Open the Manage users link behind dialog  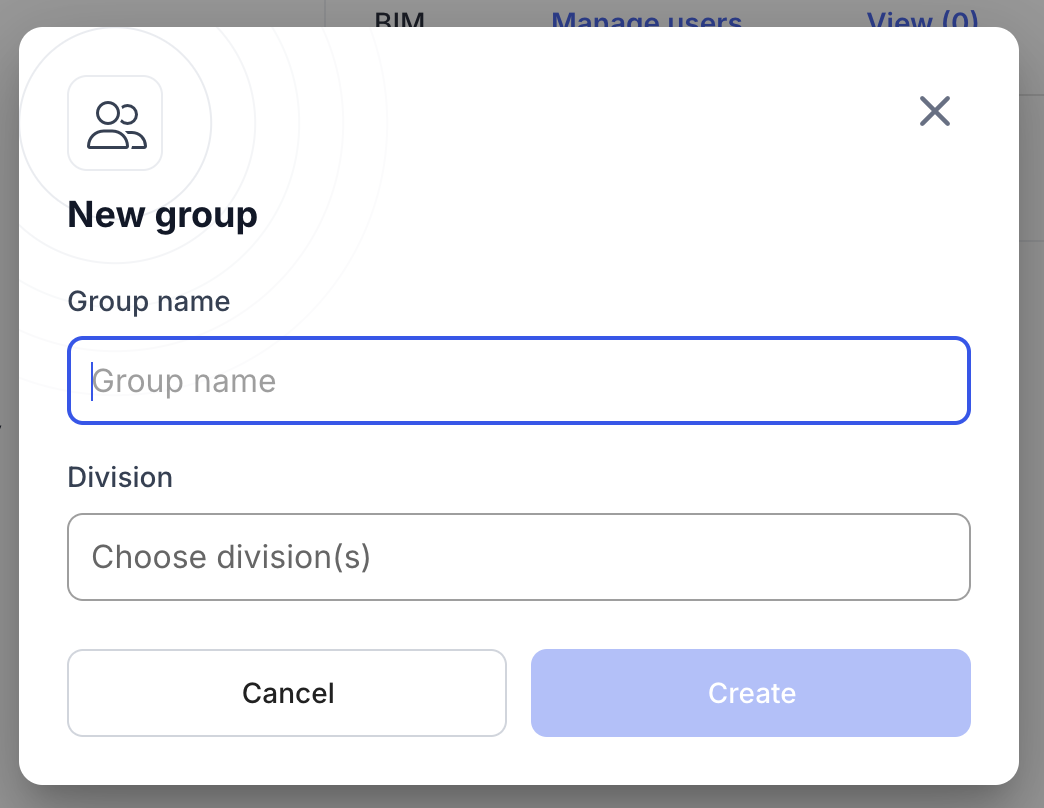tap(646, 19)
